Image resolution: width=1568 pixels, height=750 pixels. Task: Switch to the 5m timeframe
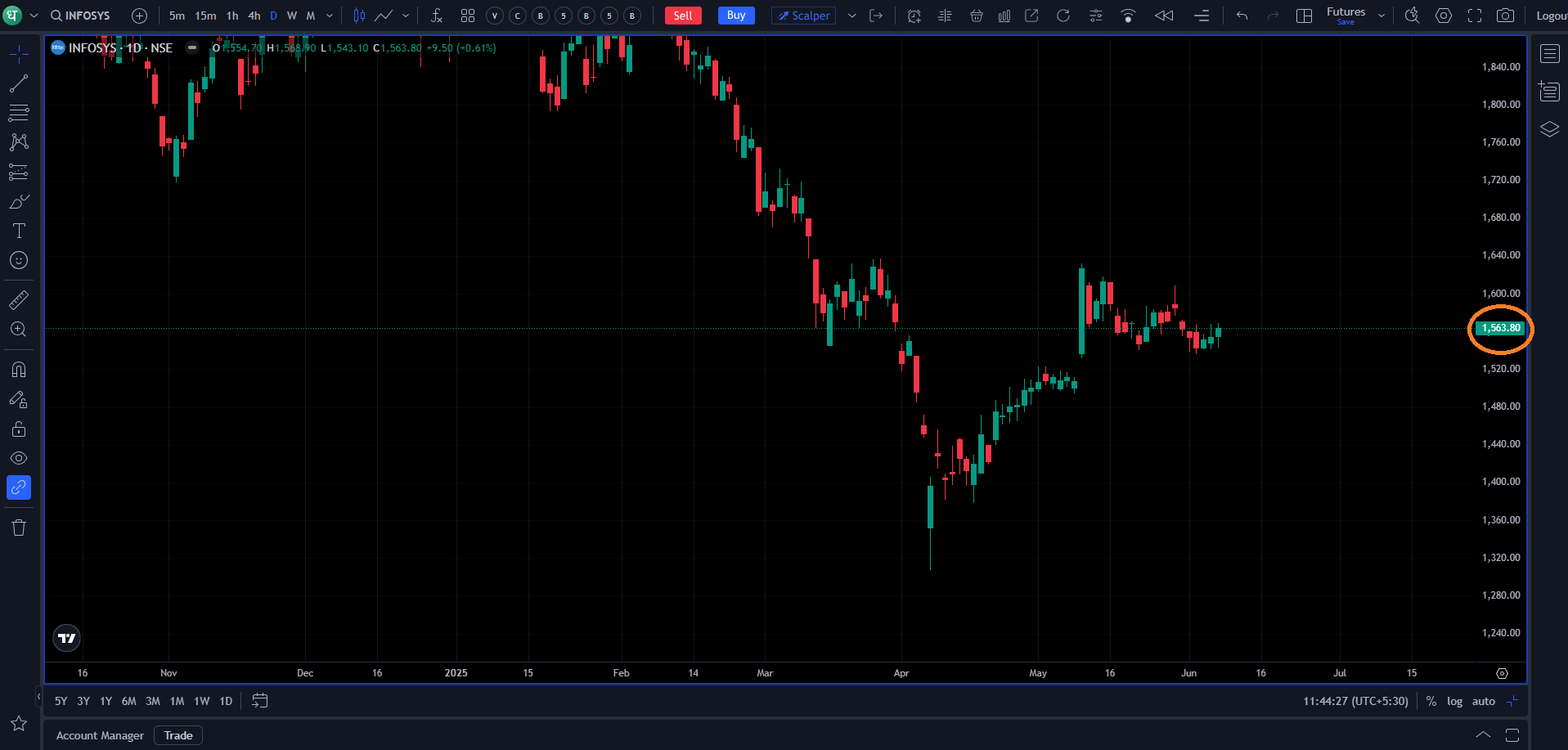(x=177, y=16)
